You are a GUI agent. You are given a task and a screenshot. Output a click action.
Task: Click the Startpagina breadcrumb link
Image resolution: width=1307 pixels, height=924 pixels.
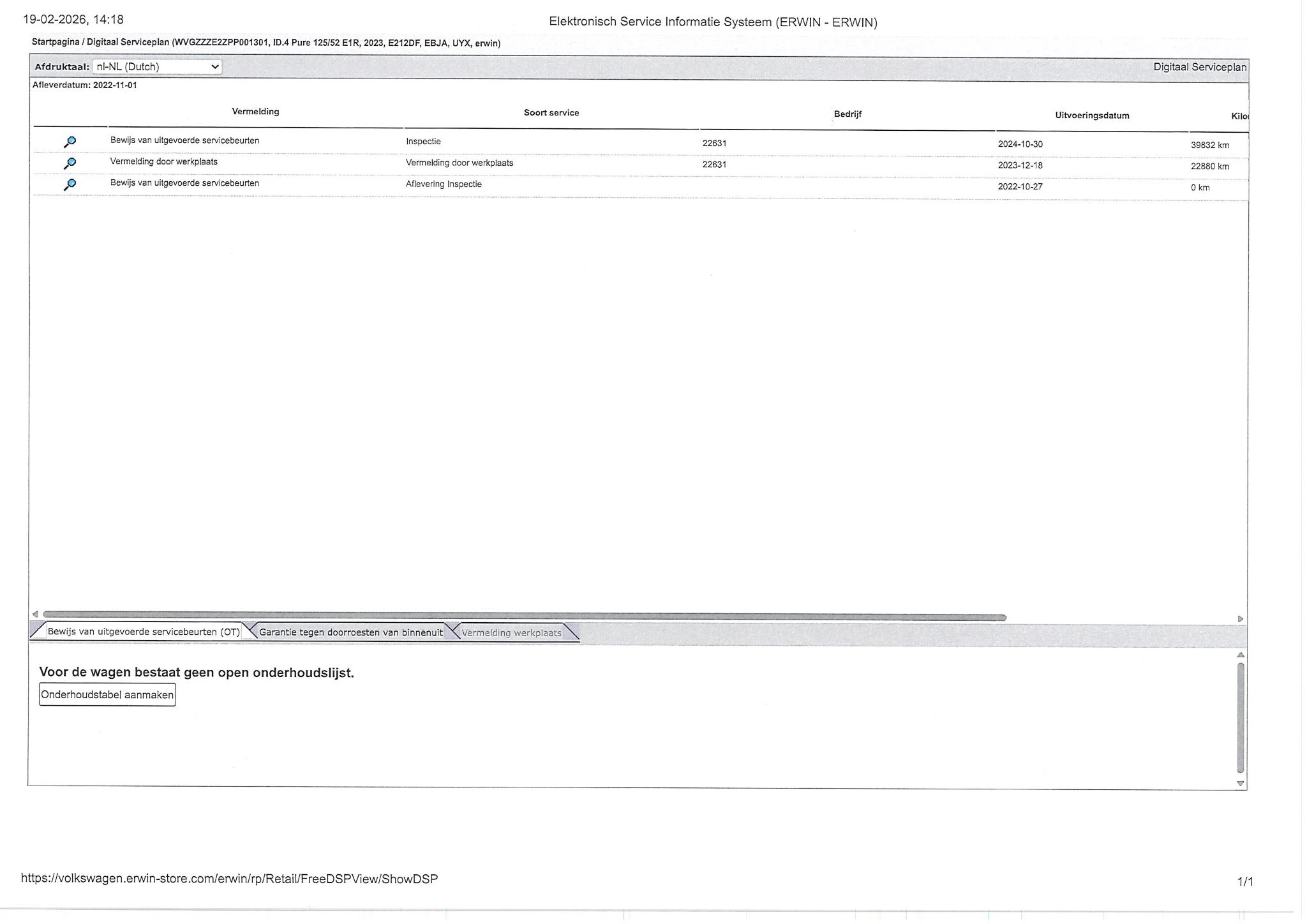56,43
